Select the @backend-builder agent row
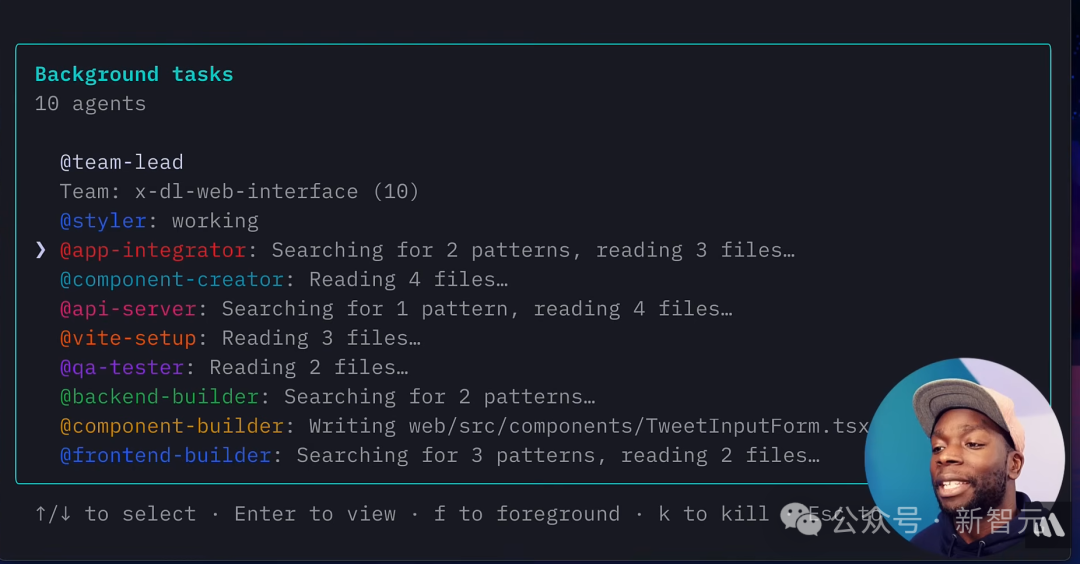1080x564 pixels. (x=328, y=397)
